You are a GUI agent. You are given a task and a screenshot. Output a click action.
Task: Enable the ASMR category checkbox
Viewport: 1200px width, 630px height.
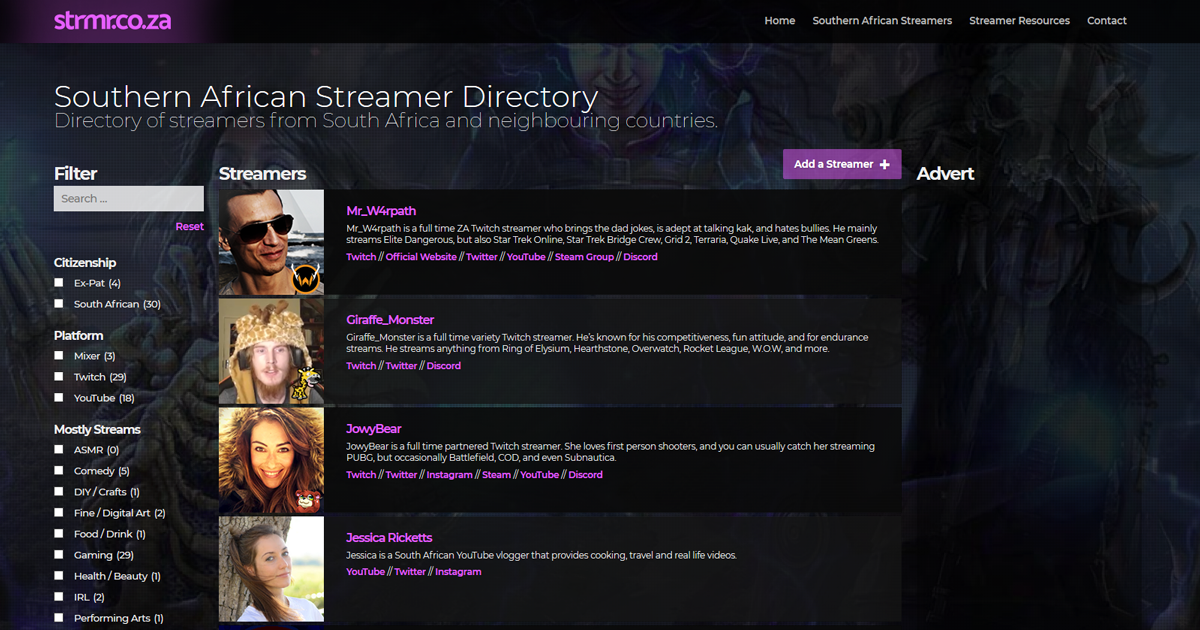pyautogui.click(x=58, y=450)
